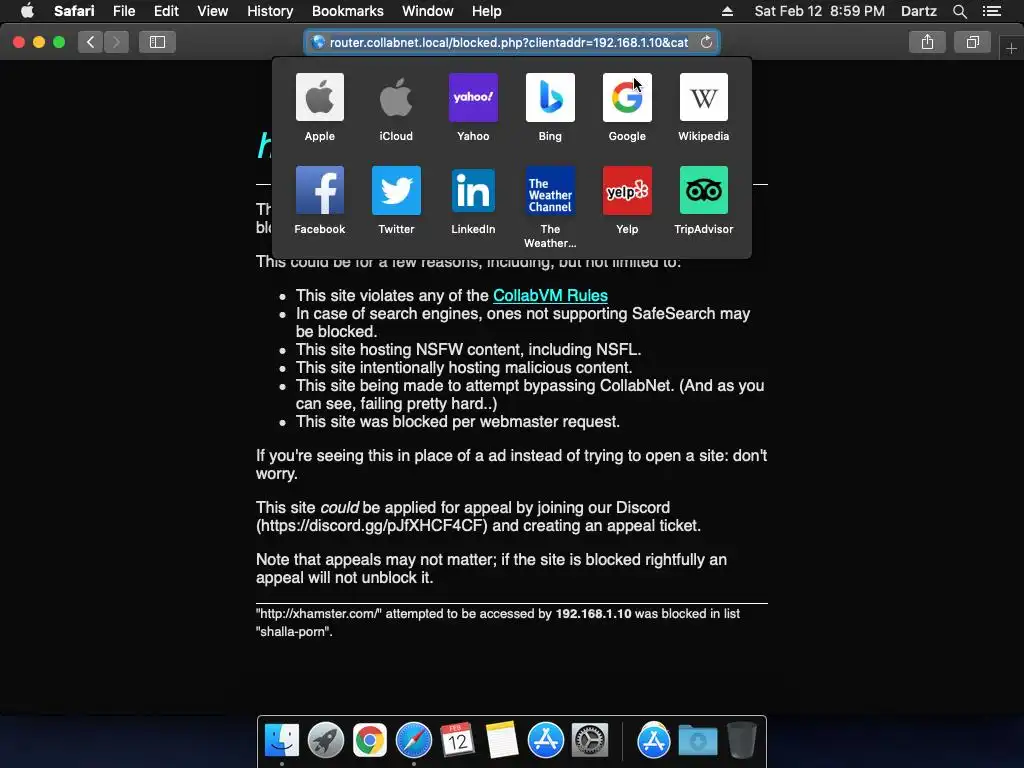1024x768 pixels.
Task: Open the Help menu
Action: [x=487, y=11]
